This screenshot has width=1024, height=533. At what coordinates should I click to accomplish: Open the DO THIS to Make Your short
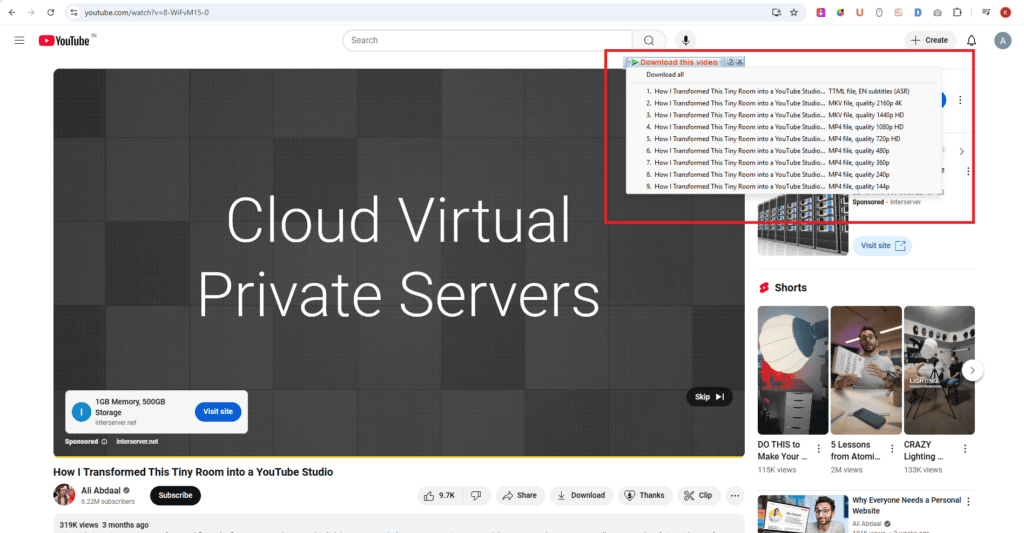pyautogui.click(x=793, y=370)
